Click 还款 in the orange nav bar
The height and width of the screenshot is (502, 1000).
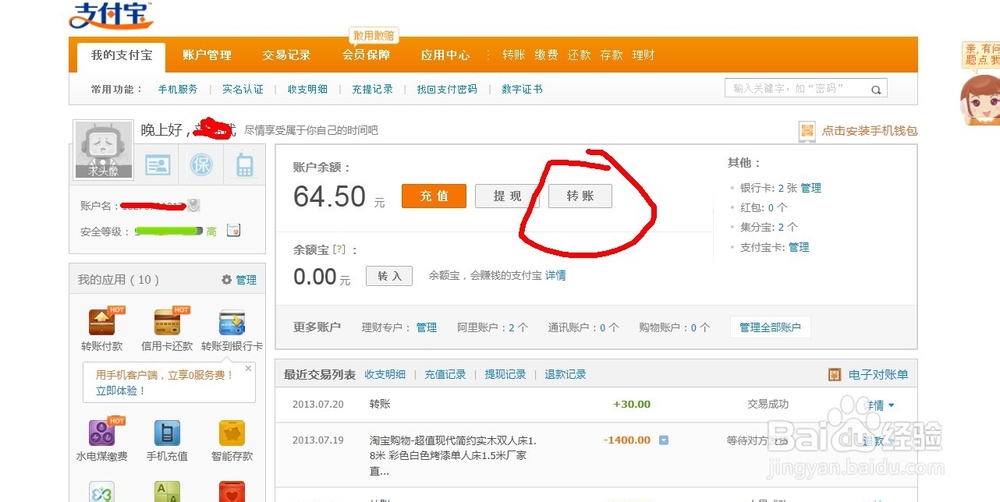[579, 55]
